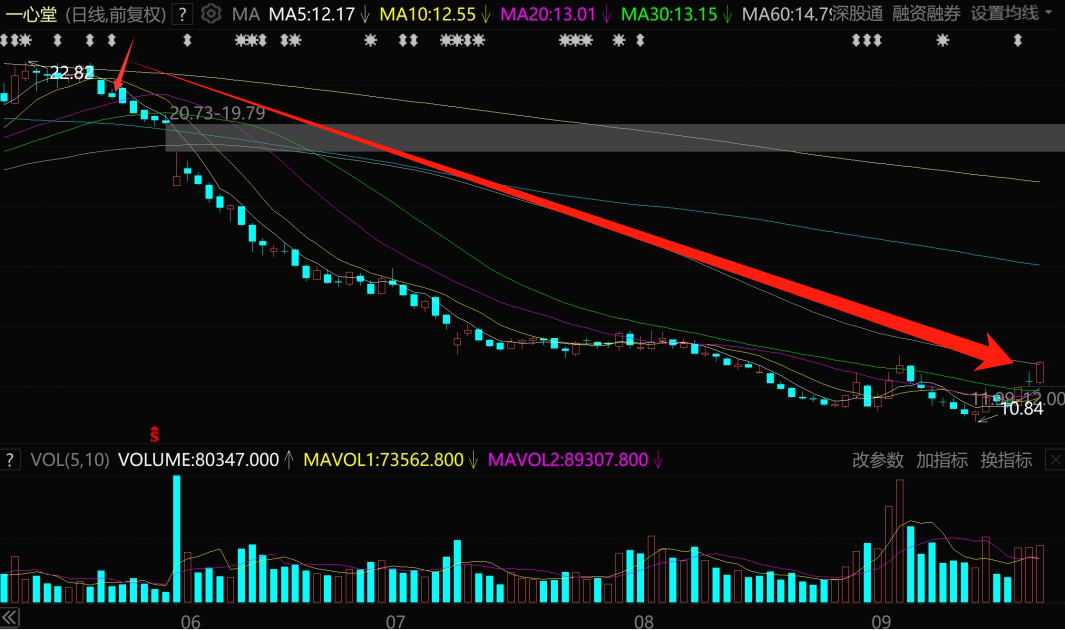The image size is (1065, 630).
Task: Click the (日线,前复权) period label
Action: click(x=115, y=14)
